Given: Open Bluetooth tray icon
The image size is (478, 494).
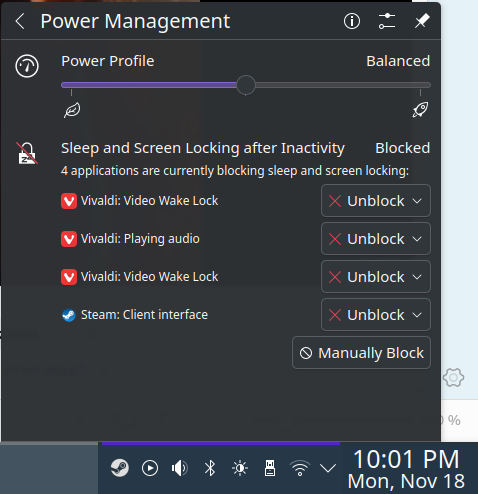Looking at the screenshot, I should tap(210, 468).
